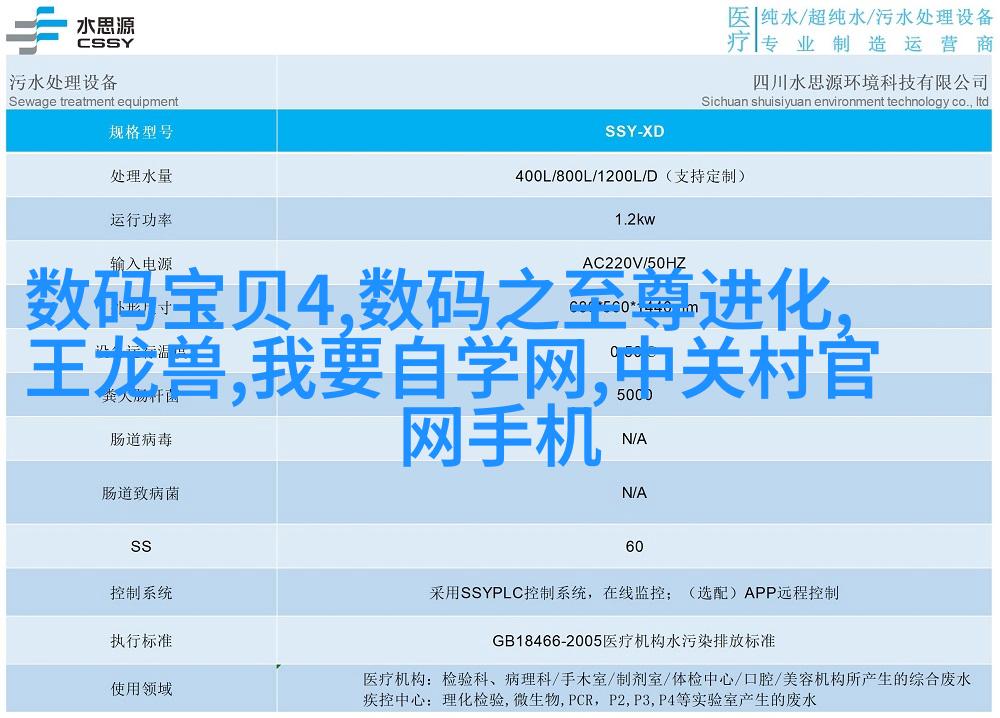Click the 'SS' row label
The width and height of the screenshot is (1000, 718).
141,546
